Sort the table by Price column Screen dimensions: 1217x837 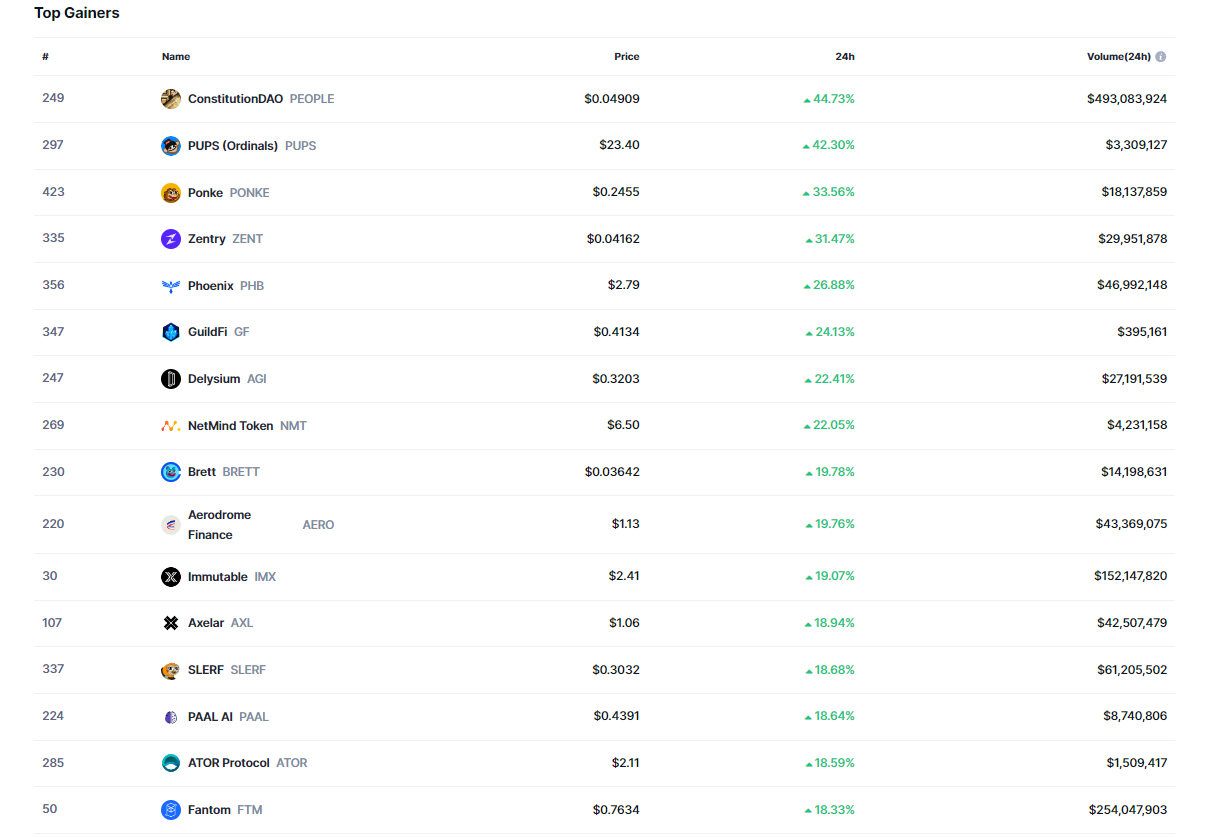(x=626, y=57)
